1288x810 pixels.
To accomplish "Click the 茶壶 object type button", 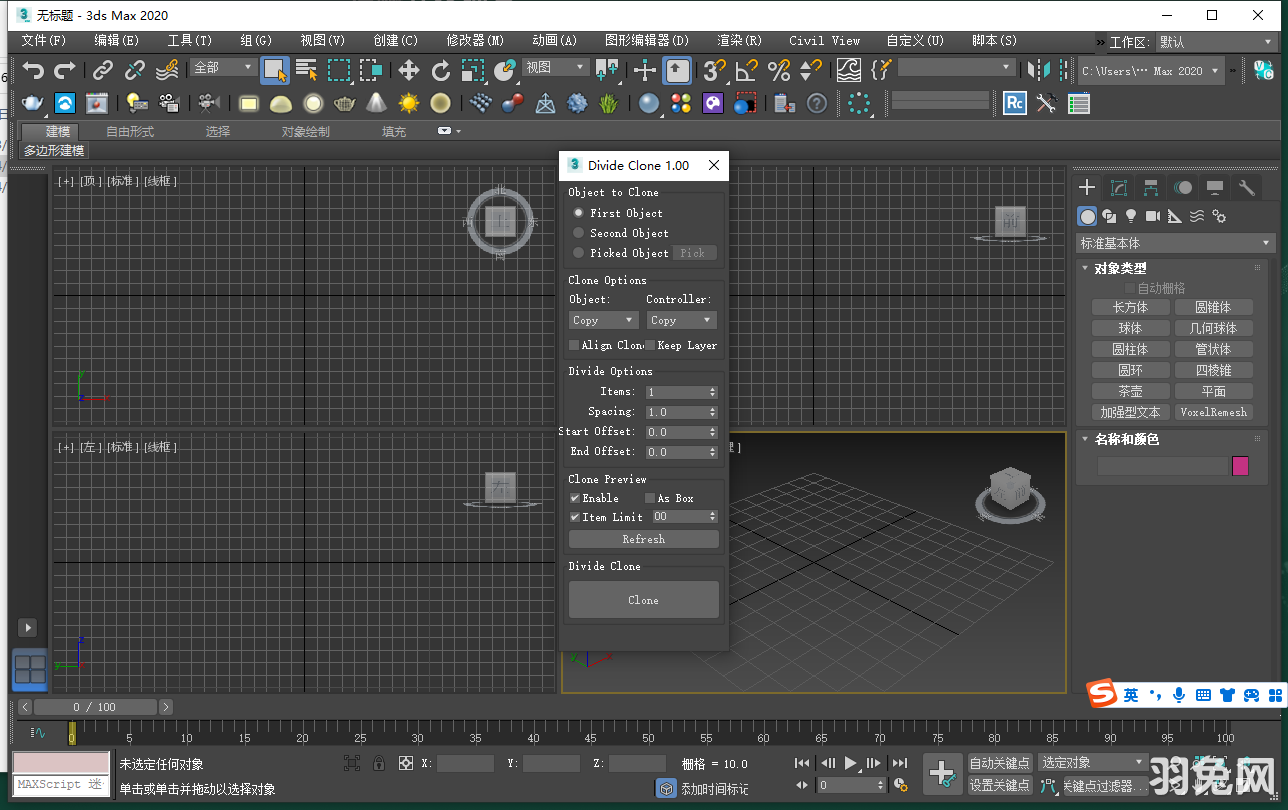I will [1130, 391].
